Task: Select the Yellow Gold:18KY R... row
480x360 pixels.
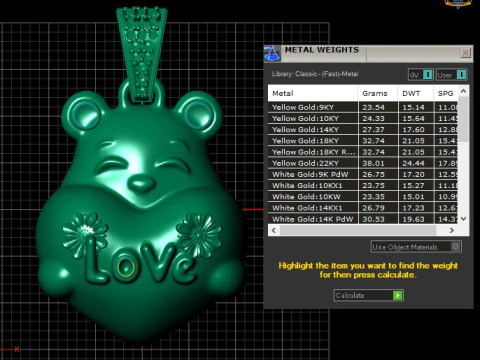Action: [x=363, y=152]
